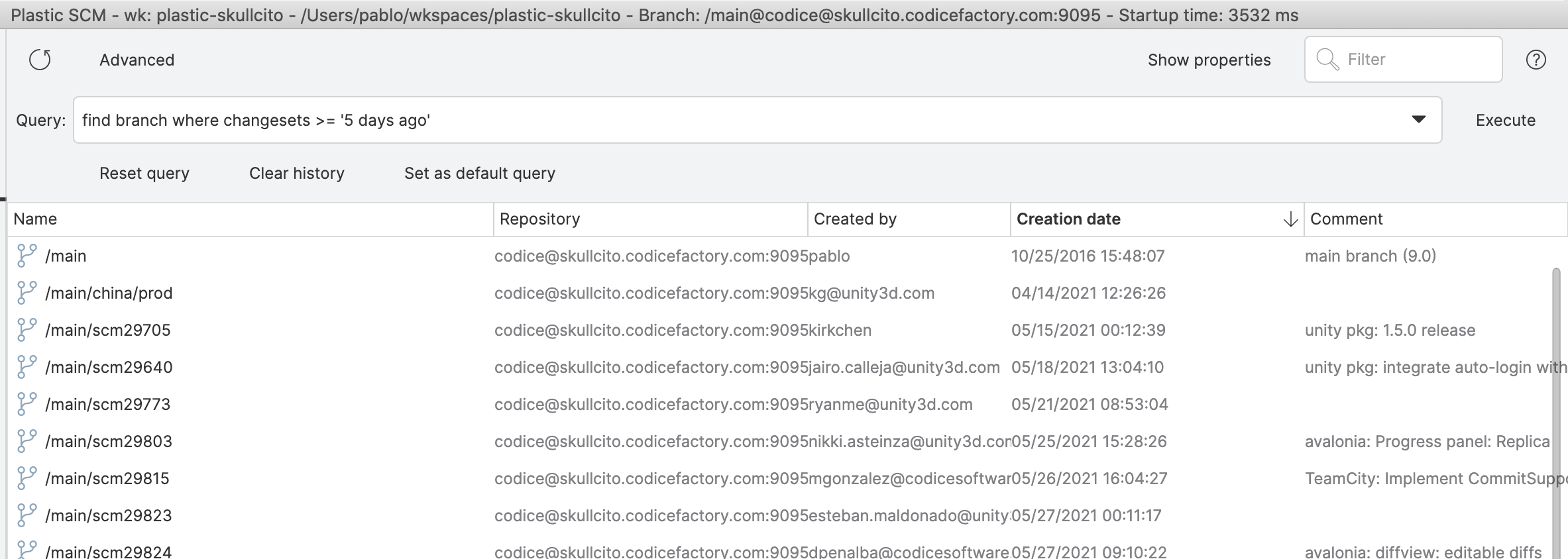Click the comment 'unity pkg: 1.5.0 release'

point(1390,330)
